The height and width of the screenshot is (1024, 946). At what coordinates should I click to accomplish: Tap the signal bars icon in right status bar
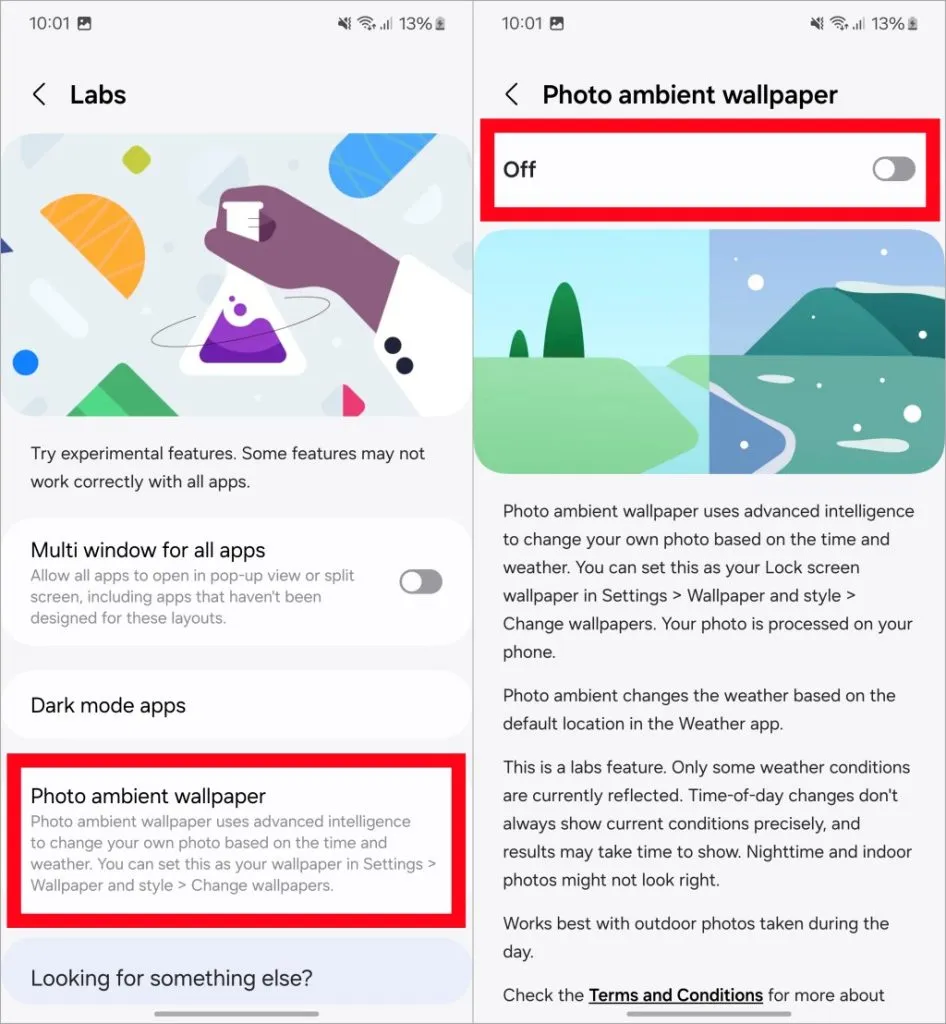pyautogui.click(x=858, y=24)
